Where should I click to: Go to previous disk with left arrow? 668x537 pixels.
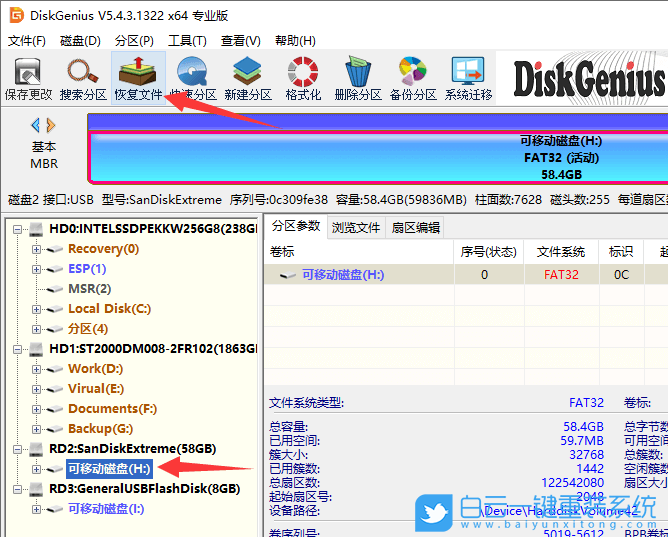(36, 125)
